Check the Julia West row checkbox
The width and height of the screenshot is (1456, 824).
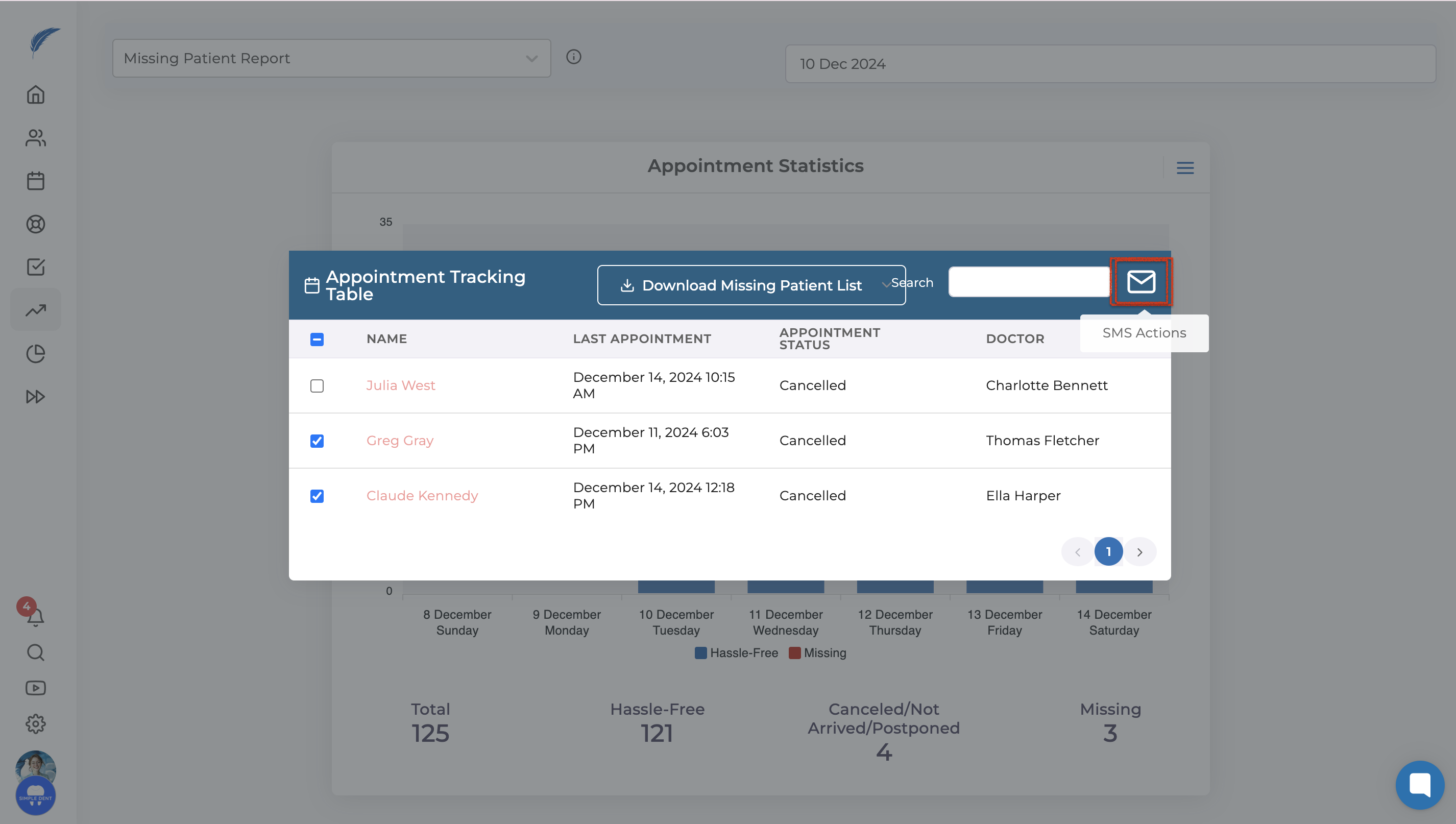(317, 386)
